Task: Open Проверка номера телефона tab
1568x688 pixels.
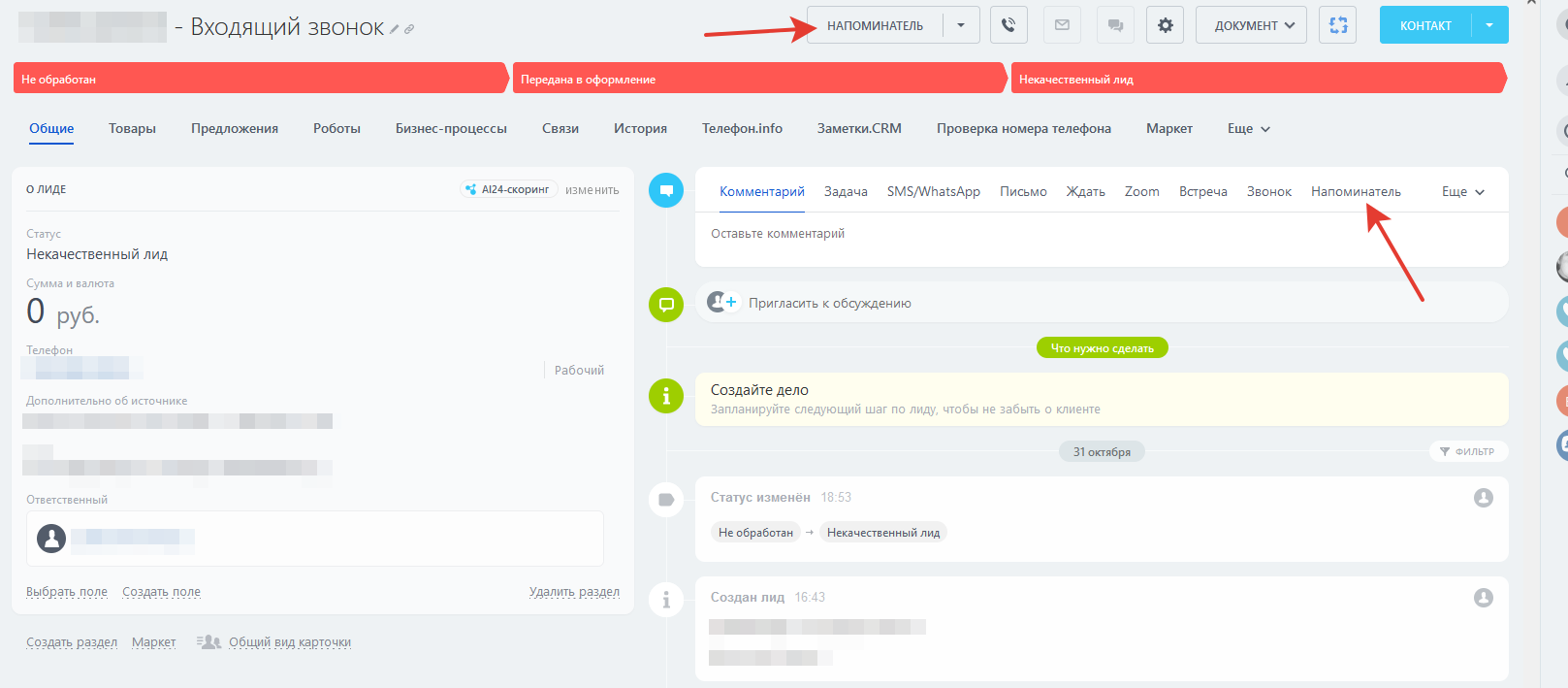Action: 1024,128
